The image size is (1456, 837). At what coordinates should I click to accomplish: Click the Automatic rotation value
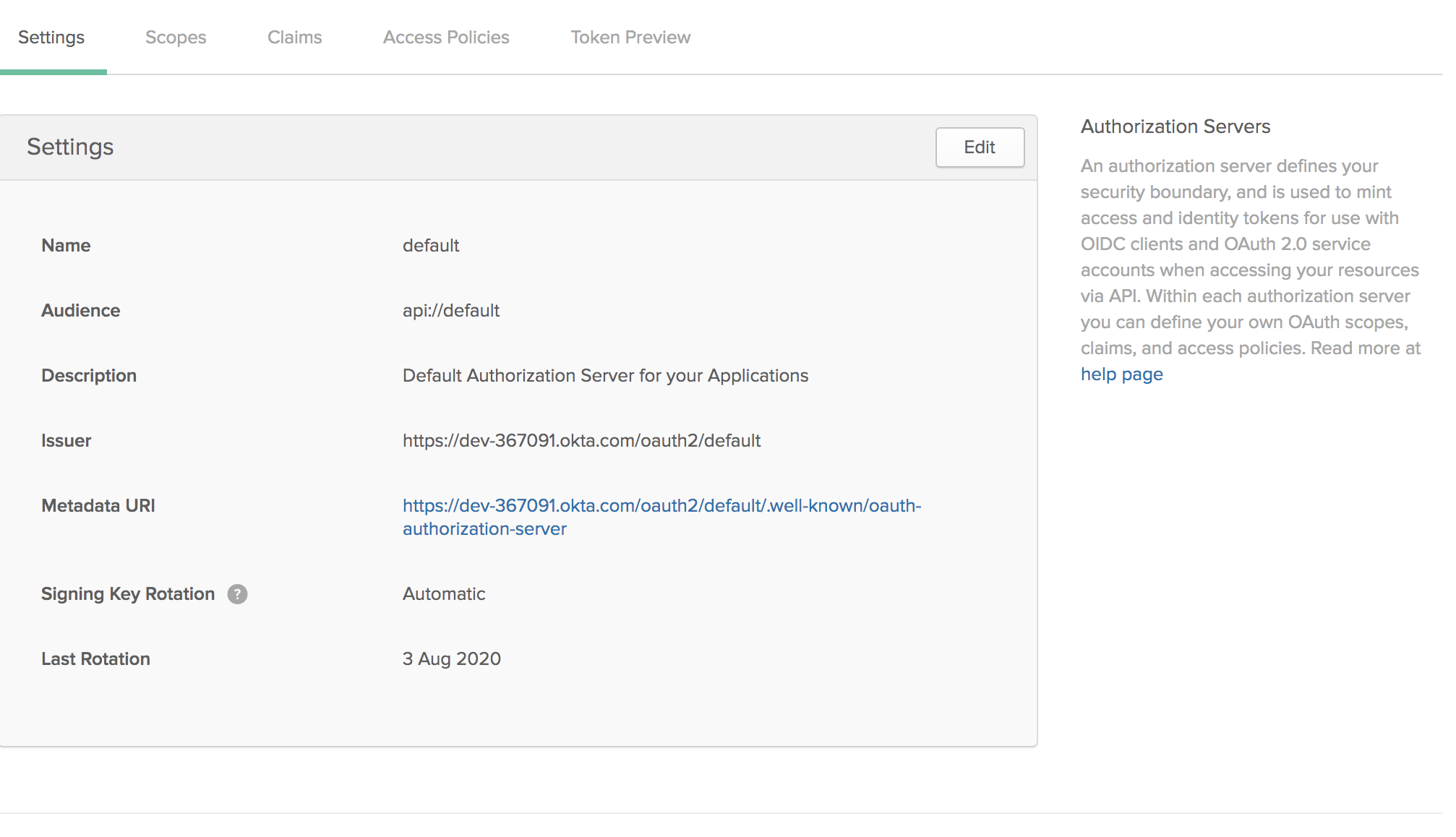click(x=444, y=594)
